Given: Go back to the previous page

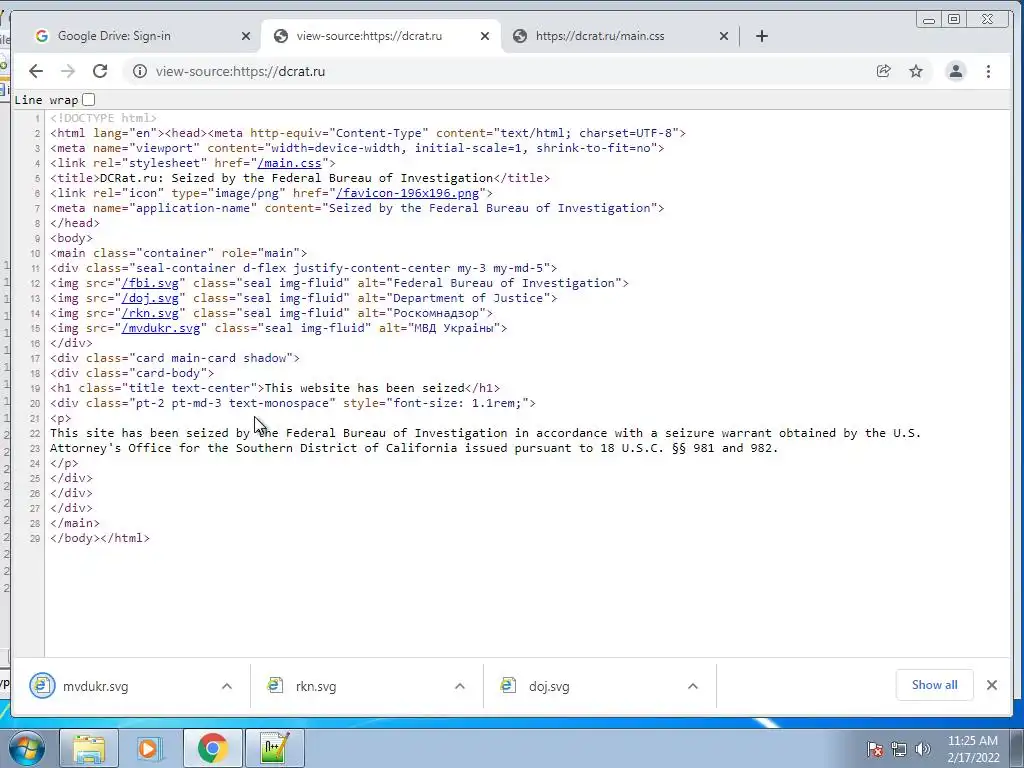Looking at the screenshot, I should [x=36, y=71].
